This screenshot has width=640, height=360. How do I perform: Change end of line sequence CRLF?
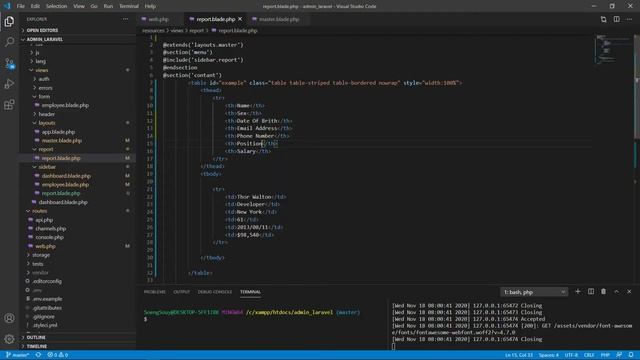tap(589, 355)
